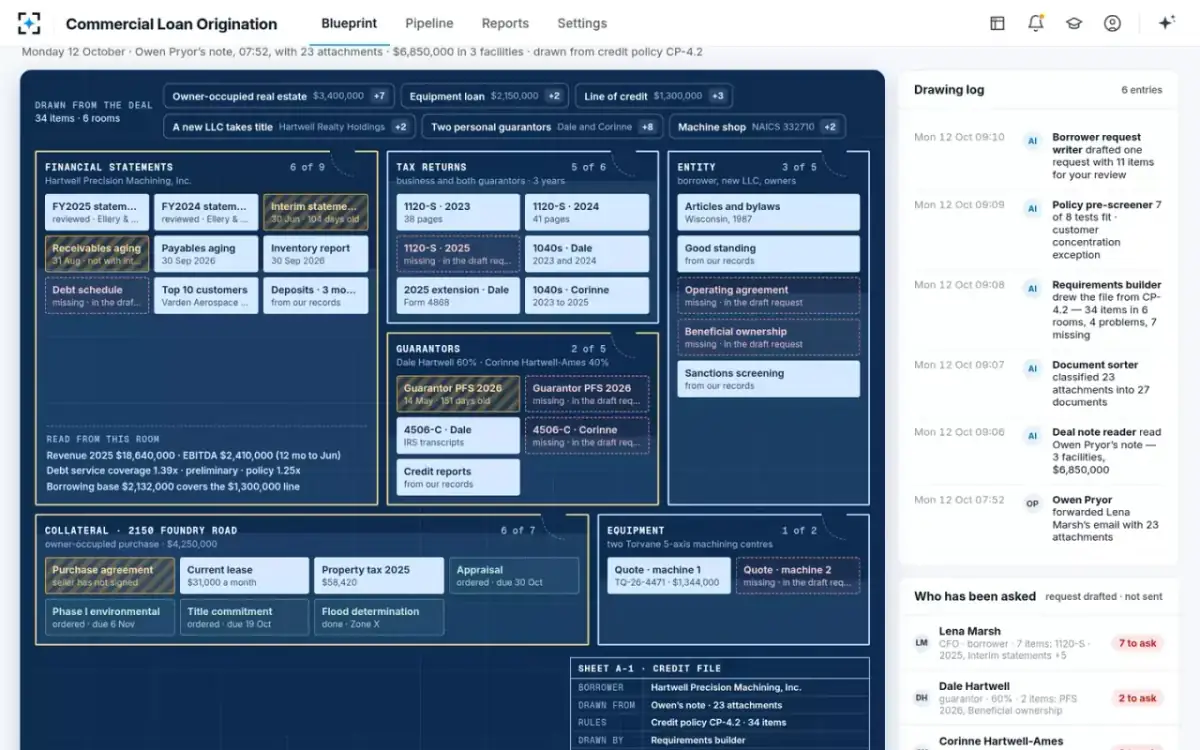Click the graduation cap learning icon
The width and height of the screenshot is (1200, 750).
click(x=1074, y=23)
